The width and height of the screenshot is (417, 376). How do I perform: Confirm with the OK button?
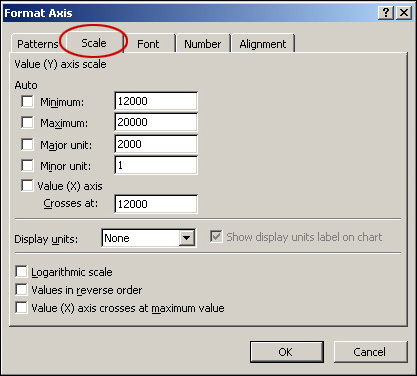click(x=287, y=352)
